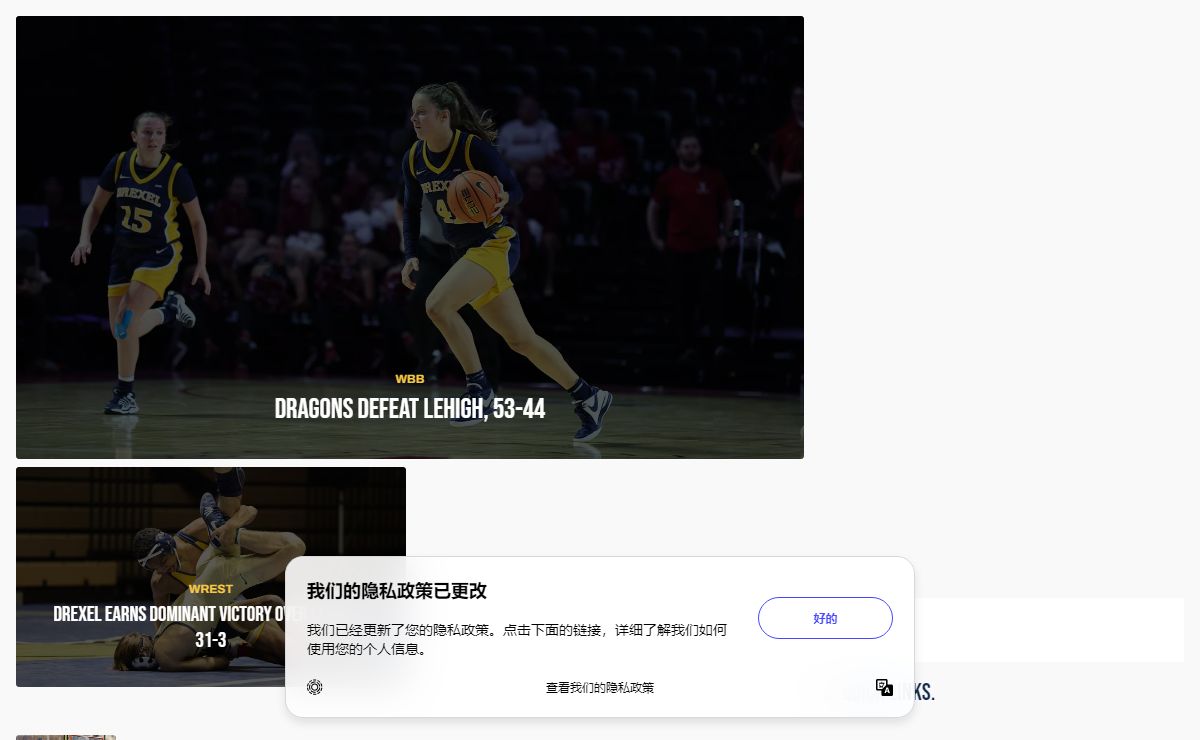Image resolution: width=1200 pixels, height=740 pixels.
Task: Open 查看我们的隐私政策 link
Action: pyautogui.click(x=600, y=688)
